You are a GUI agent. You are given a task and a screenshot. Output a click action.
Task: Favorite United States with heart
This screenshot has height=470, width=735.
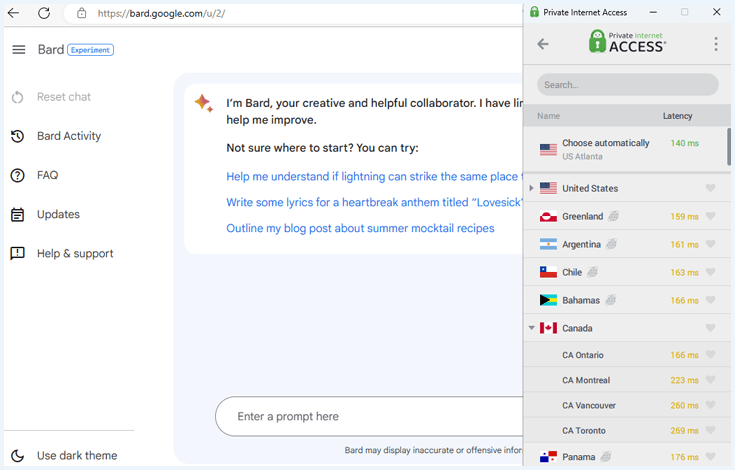pos(711,188)
